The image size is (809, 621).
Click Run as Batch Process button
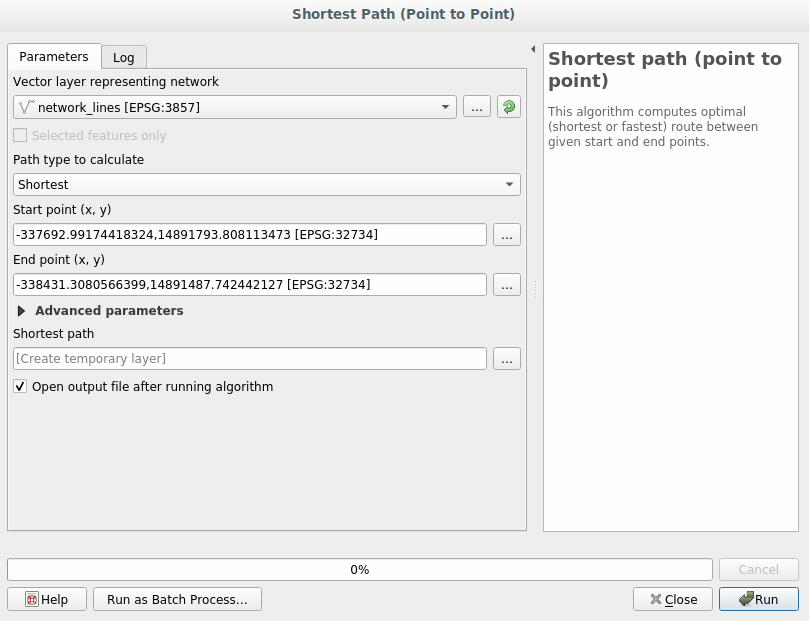tap(177, 599)
